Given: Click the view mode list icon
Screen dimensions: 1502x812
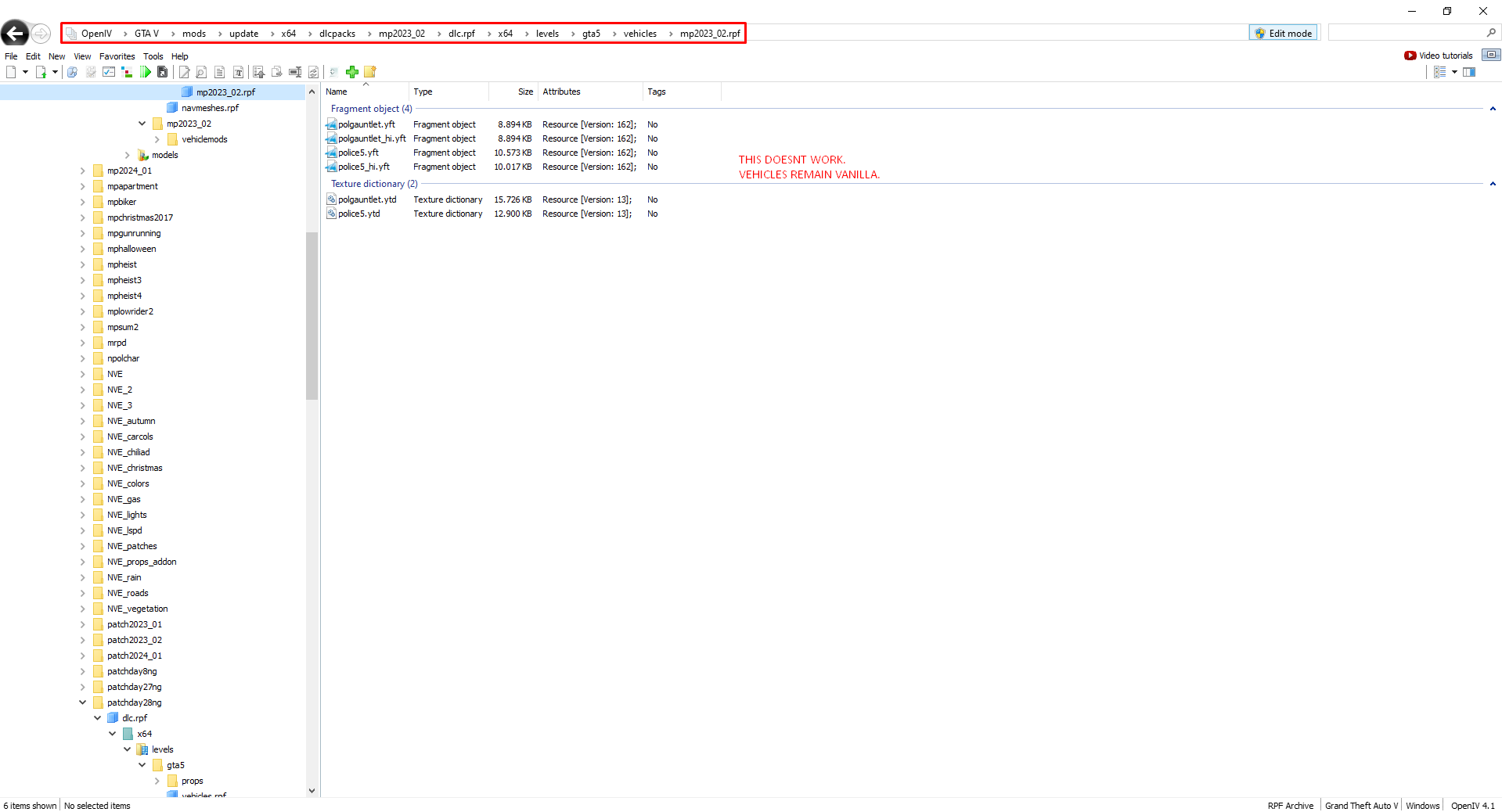Looking at the screenshot, I should 1439,72.
